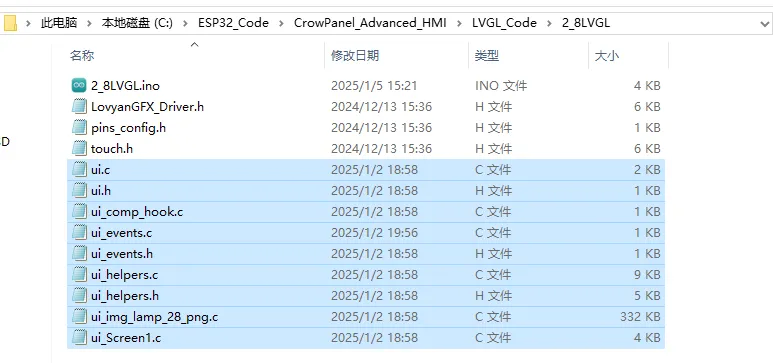Go to CrowPanel_Advanced_HMI breadcrumb folder
The image size is (773, 363).
click(x=370, y=23)
